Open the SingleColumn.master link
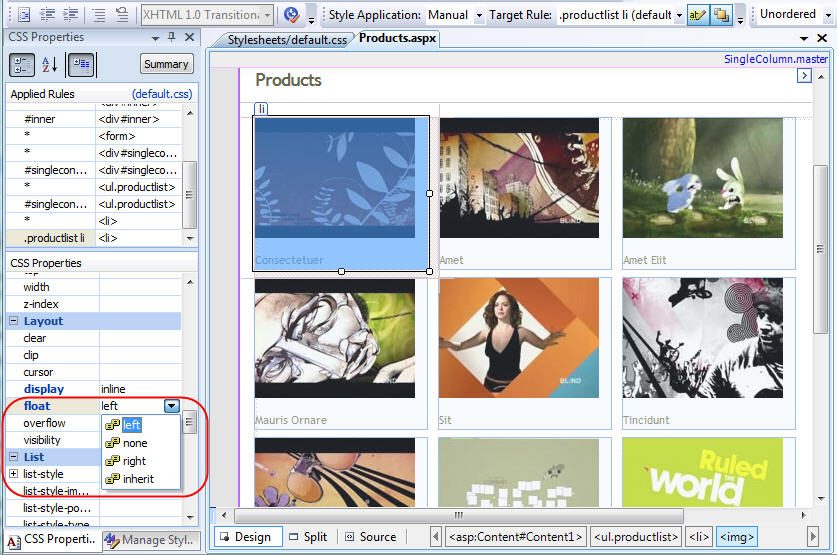This screenshot has width=837, height=555. click(x=776, y=59)
